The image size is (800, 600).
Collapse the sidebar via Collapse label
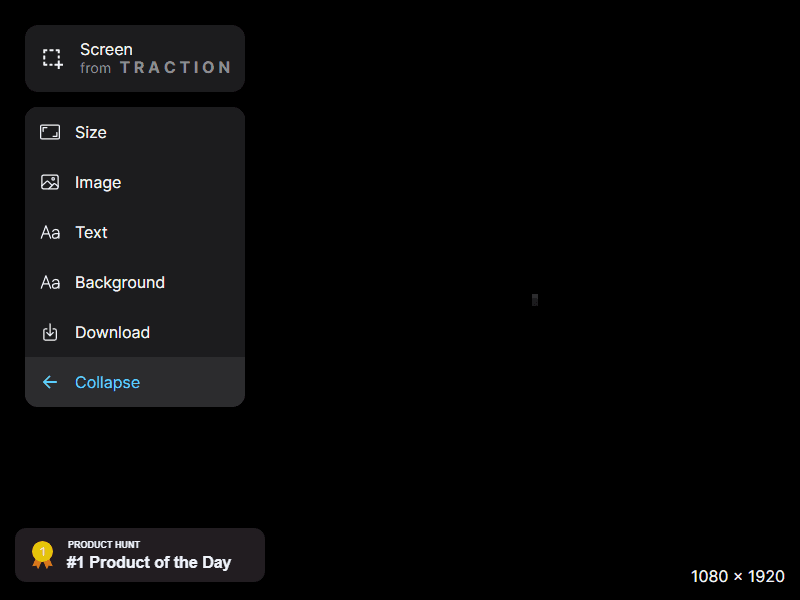tap(107, 382)
